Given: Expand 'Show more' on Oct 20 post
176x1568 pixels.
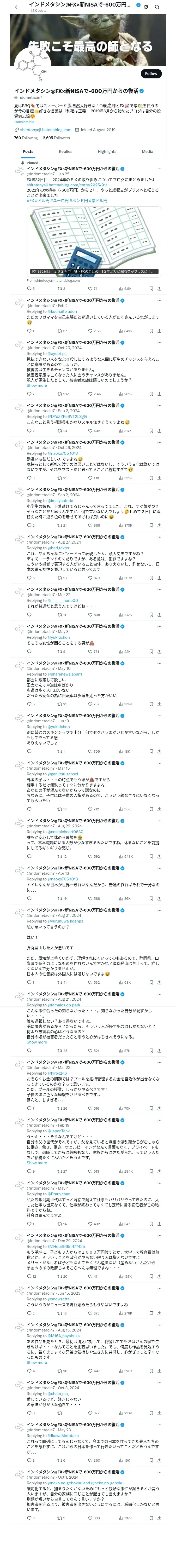Looking at the screenshot, I should point(37,385).
